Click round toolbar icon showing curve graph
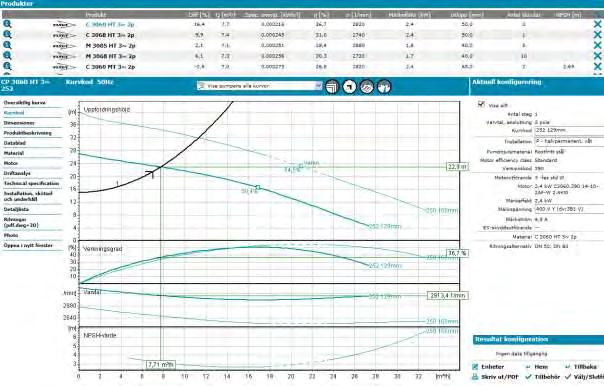 coord(367,87)
